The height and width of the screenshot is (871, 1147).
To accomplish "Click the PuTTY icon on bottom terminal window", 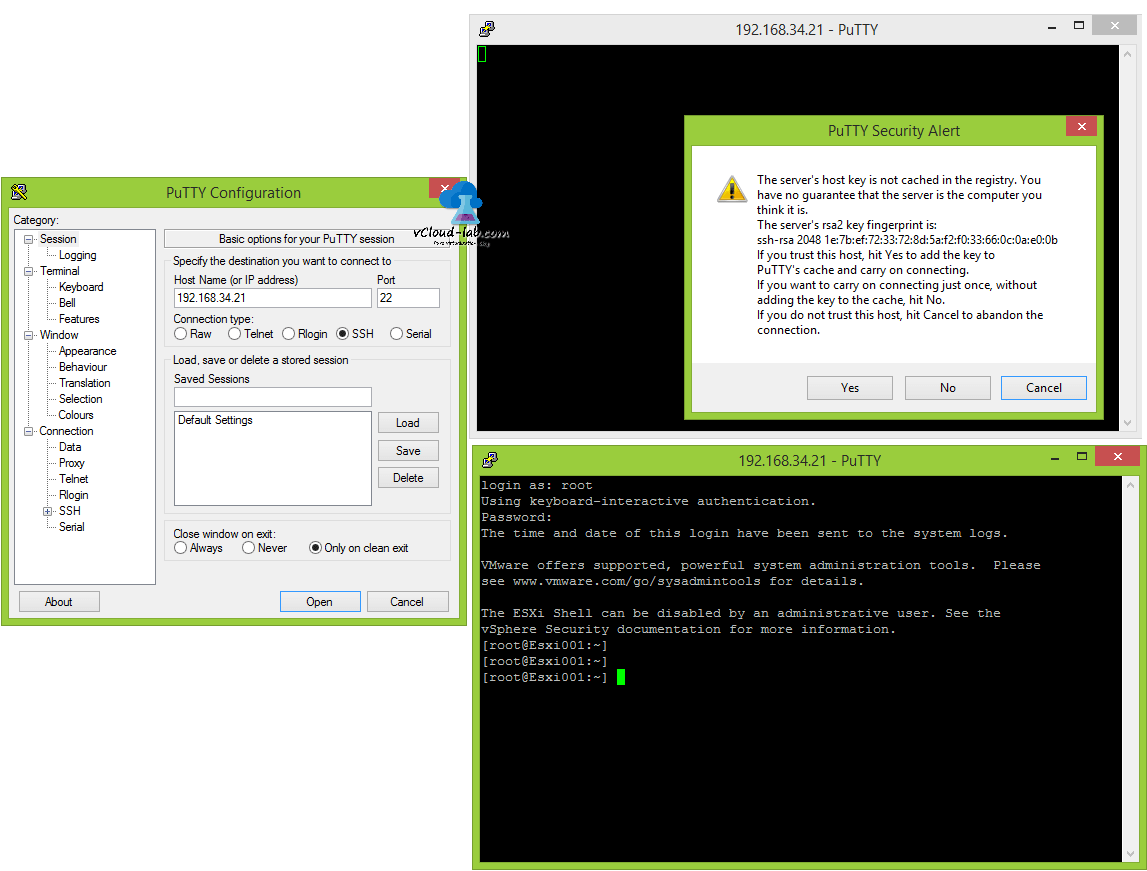I will [490, 460].
